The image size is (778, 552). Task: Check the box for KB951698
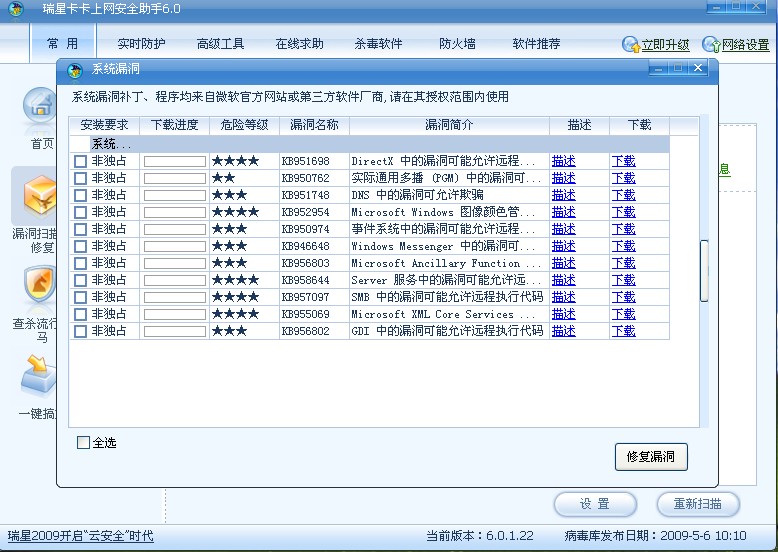pyautogui.click(x=80, y=161)
